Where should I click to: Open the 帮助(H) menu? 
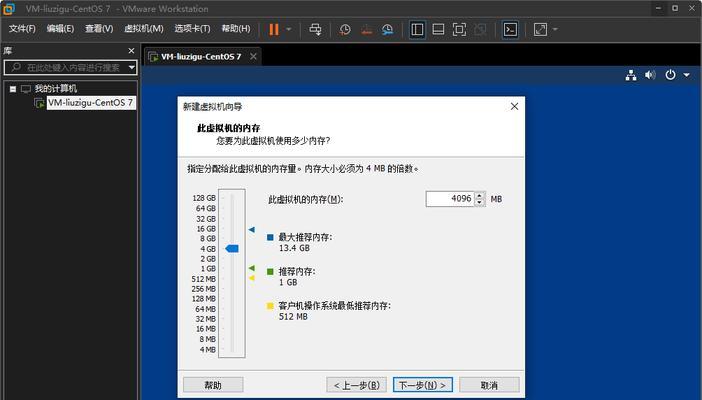tap(236, 29)
